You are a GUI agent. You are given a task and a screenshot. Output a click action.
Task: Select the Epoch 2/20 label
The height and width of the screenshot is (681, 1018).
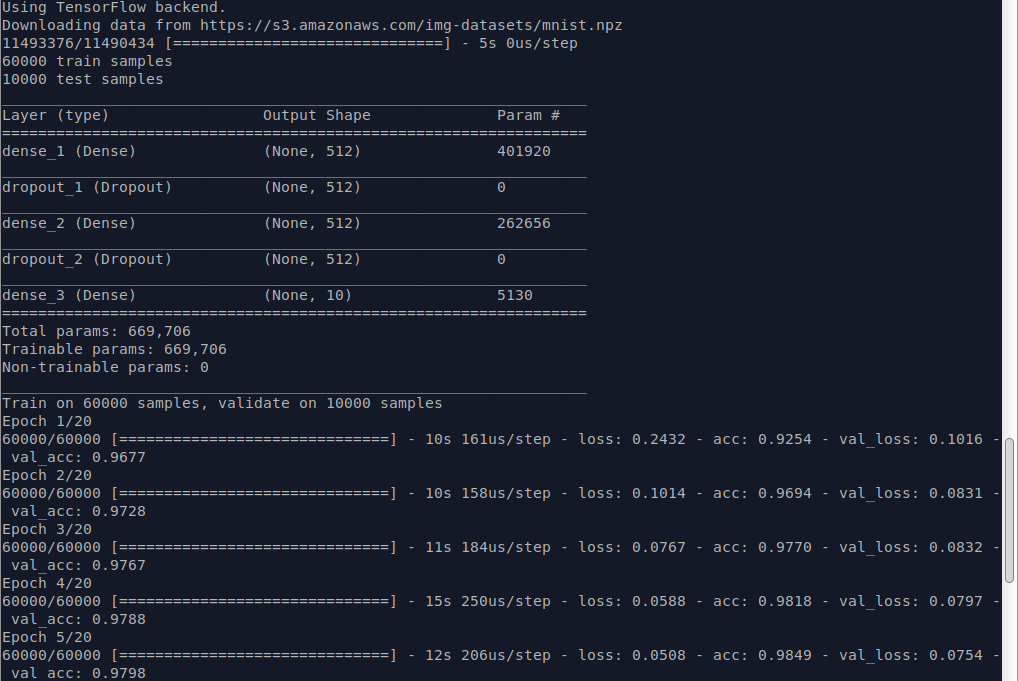pos(40,475)
